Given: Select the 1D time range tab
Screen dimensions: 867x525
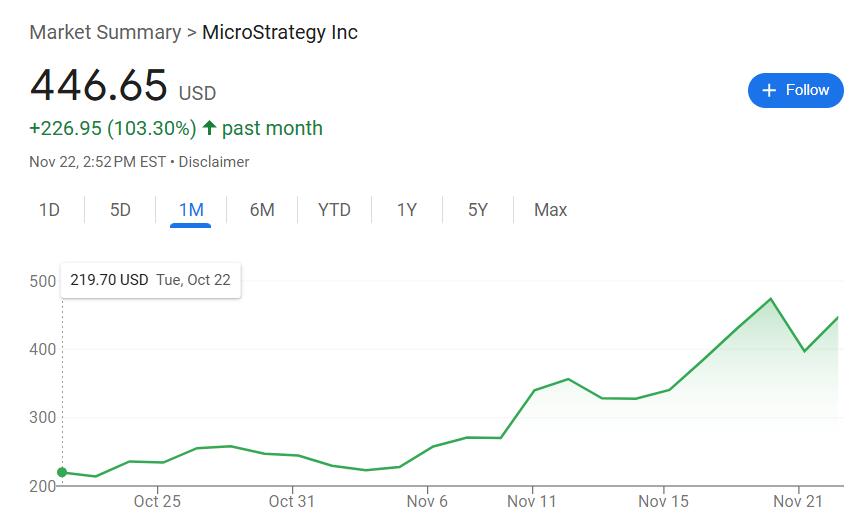Looking at the screenshot, I should point(49,210).
